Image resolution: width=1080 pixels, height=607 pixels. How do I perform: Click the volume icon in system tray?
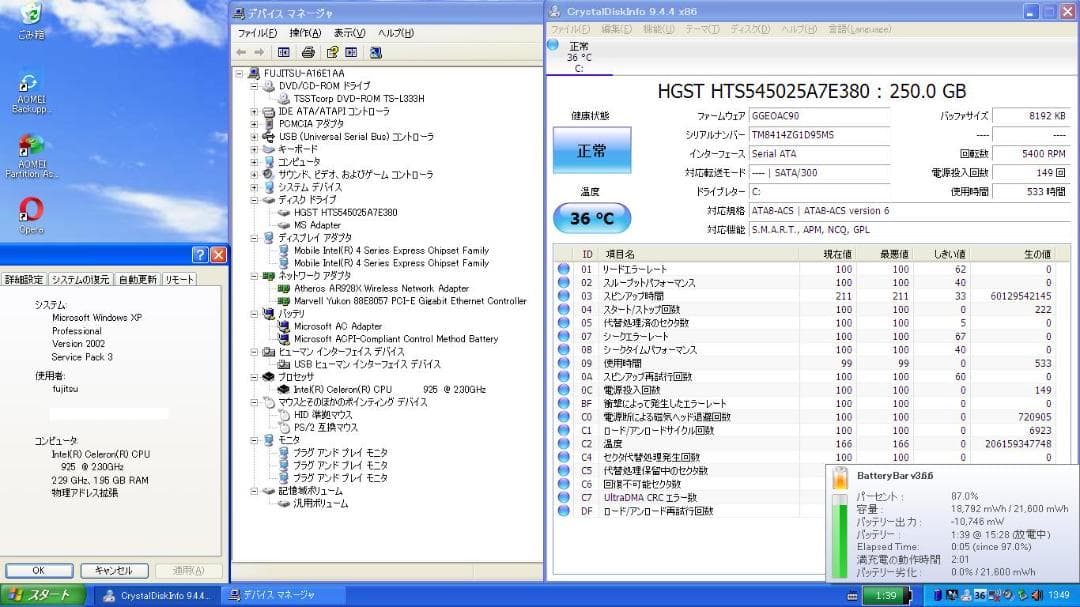tap(1037, 595)
